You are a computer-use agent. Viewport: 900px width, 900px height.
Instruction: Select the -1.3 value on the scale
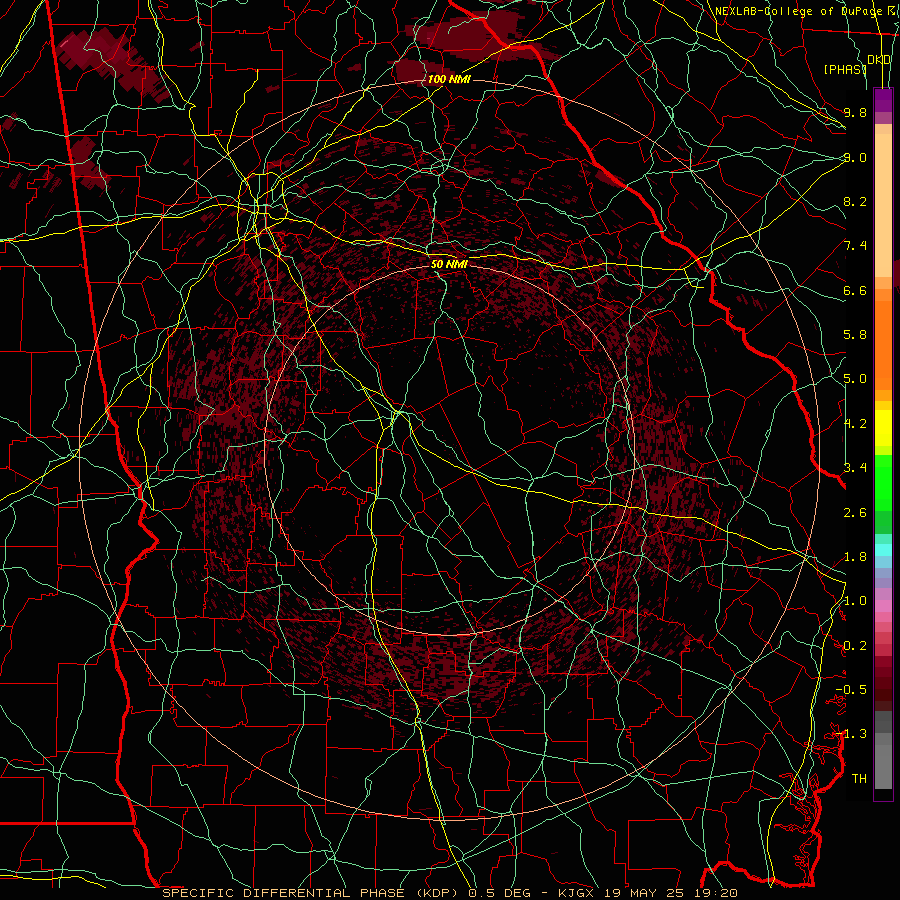[x=851, y=734]
